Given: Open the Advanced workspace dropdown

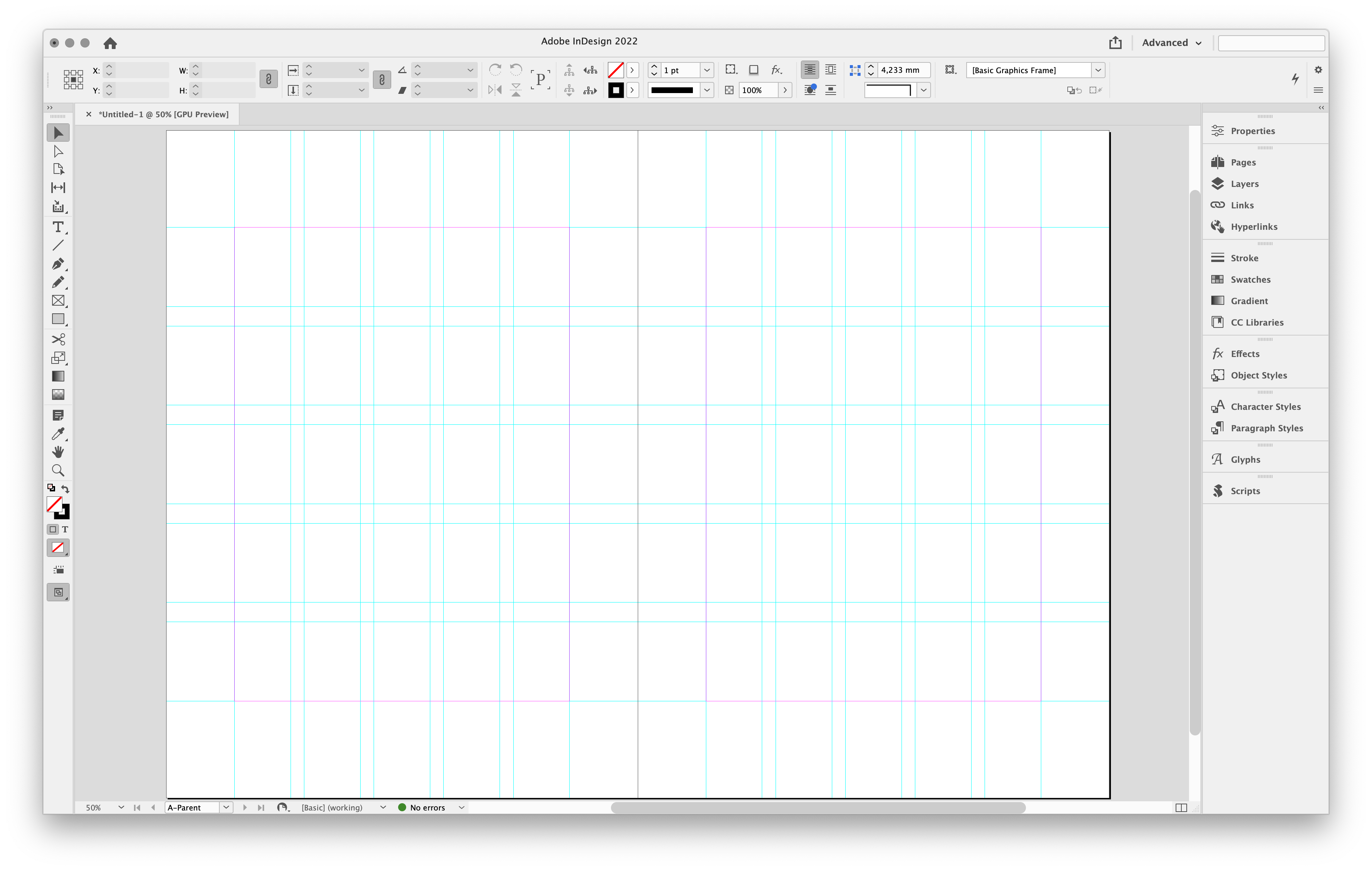Looking at the screenshot, I should tap(1171, 43).
